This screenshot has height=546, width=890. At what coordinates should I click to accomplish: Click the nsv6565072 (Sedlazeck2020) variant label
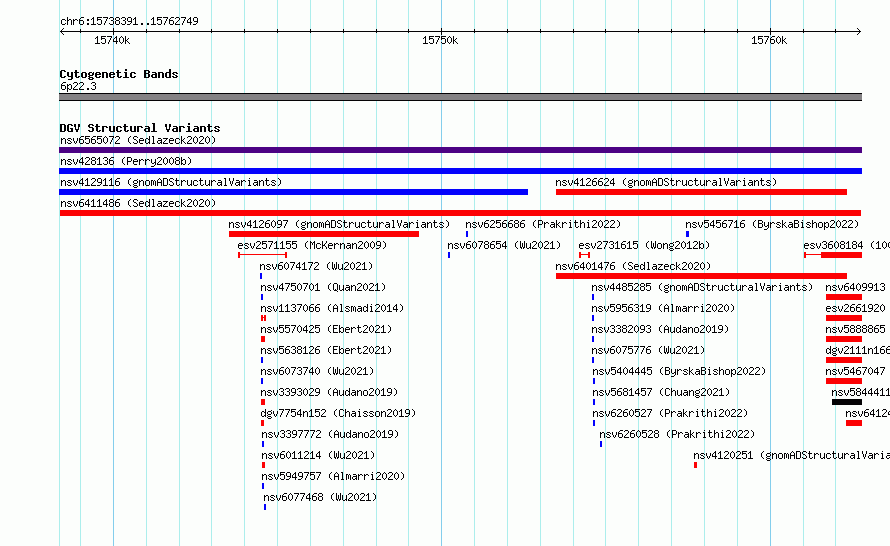click(x=138, y=140)
